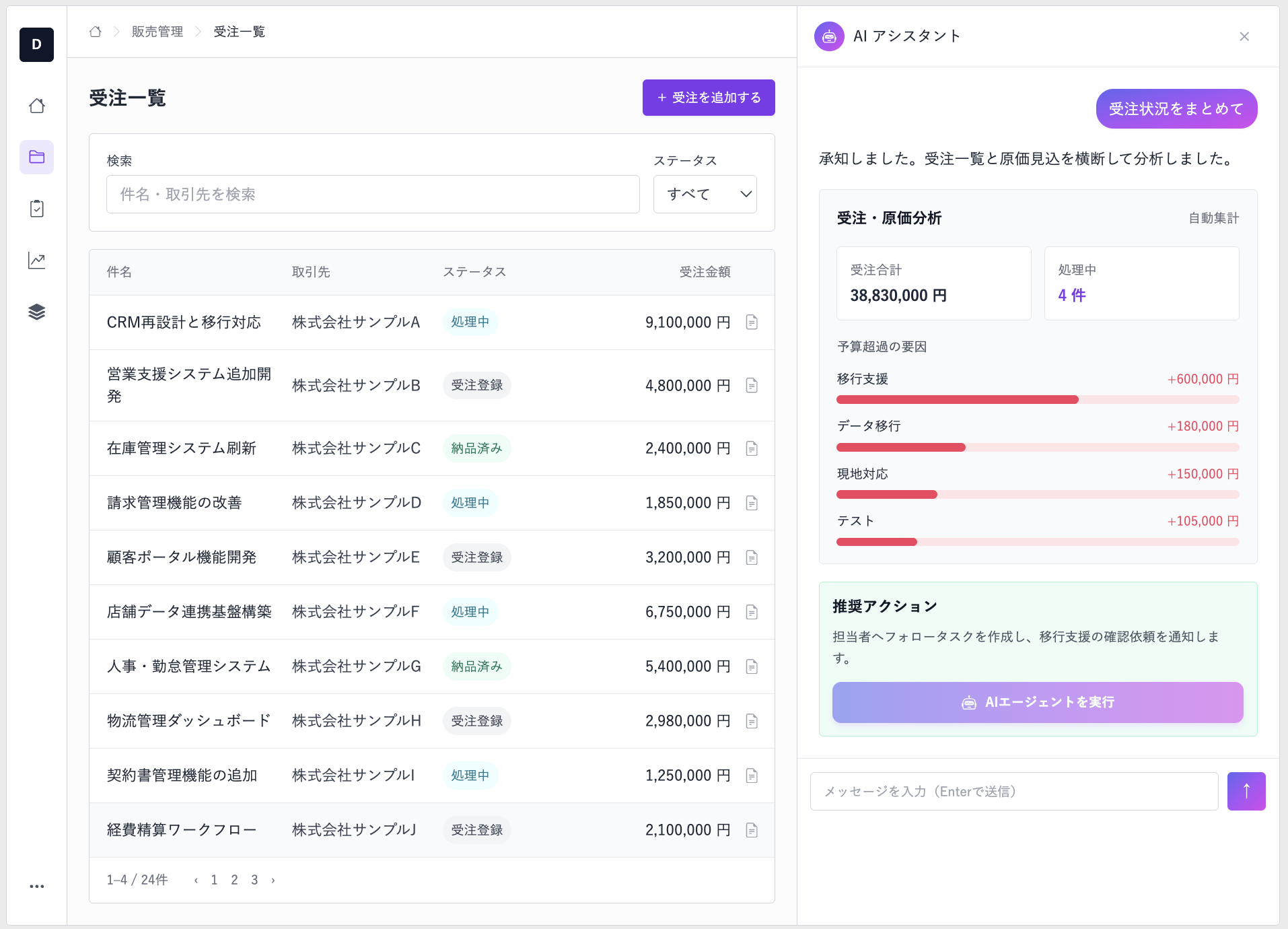Click the 処理中 4 件 summary card

click(x=1141, y=283)
